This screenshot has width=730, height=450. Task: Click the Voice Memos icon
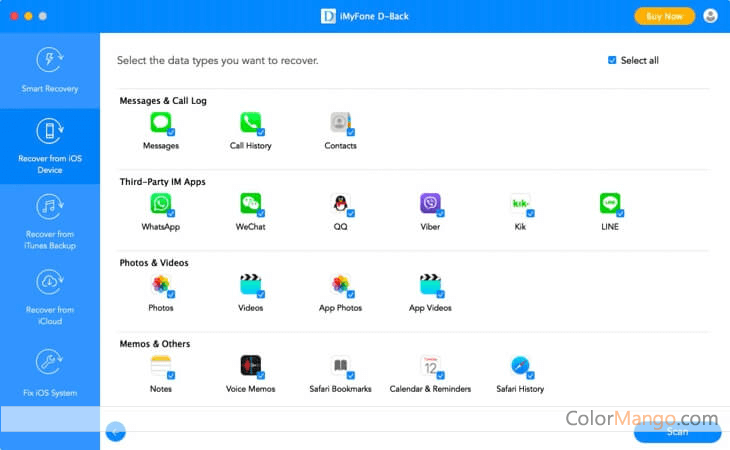(250, 365)
